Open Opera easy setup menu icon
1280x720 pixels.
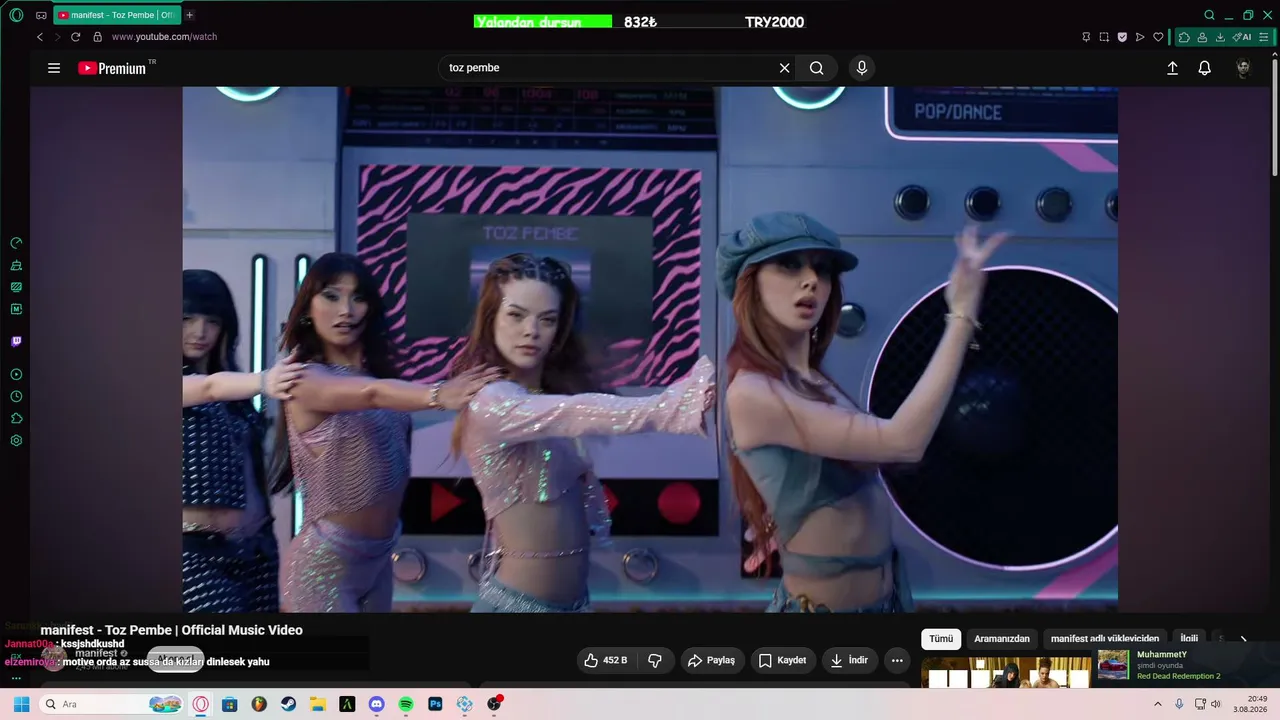point(1266,37)
